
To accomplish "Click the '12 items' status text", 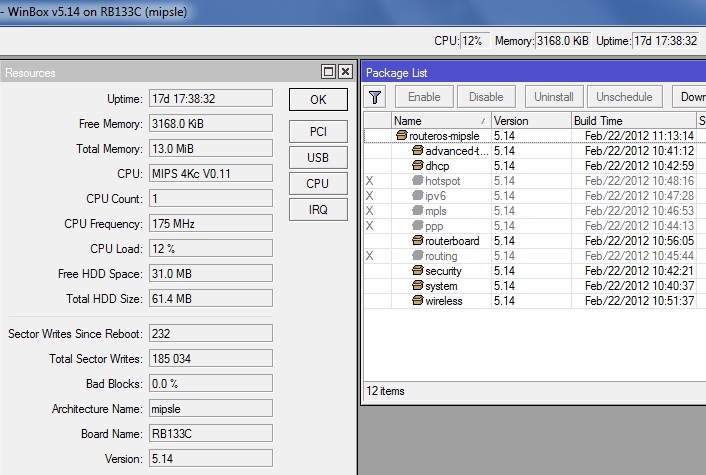I will click(385, 391).
